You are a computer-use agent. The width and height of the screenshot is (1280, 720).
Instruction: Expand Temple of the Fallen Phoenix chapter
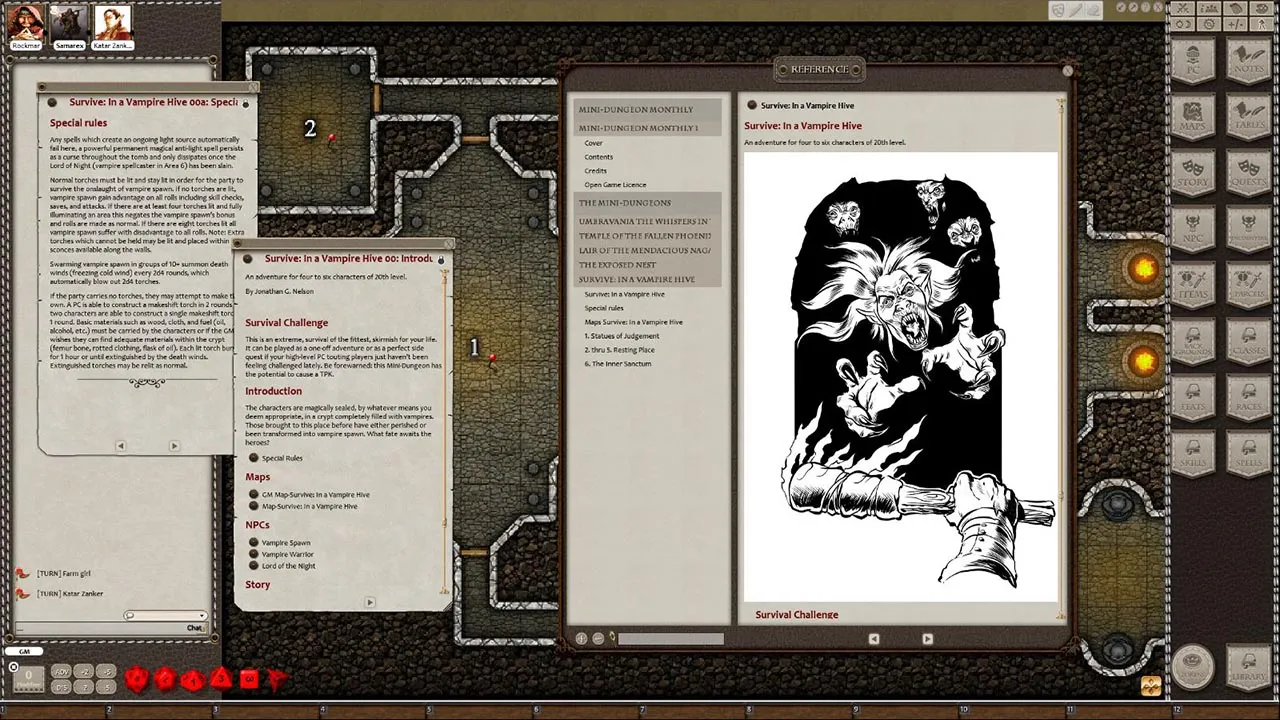(x=647, y=235)
